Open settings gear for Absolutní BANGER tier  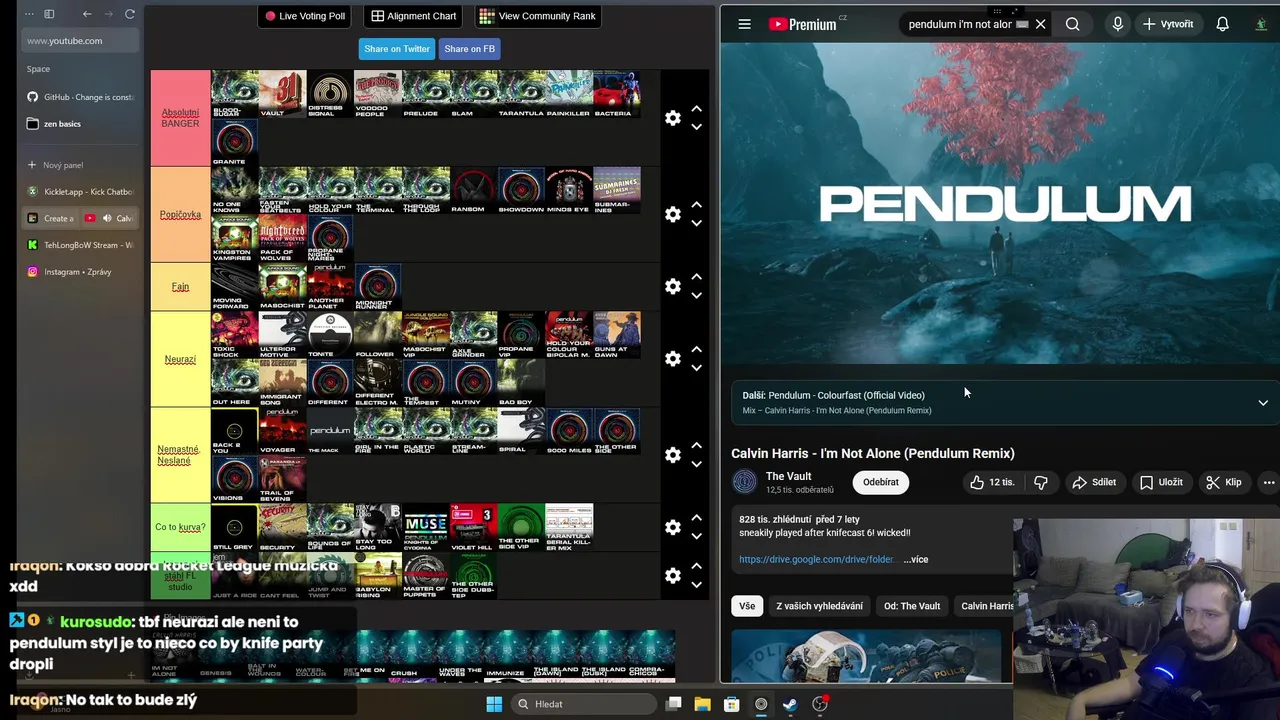point(673,118)
